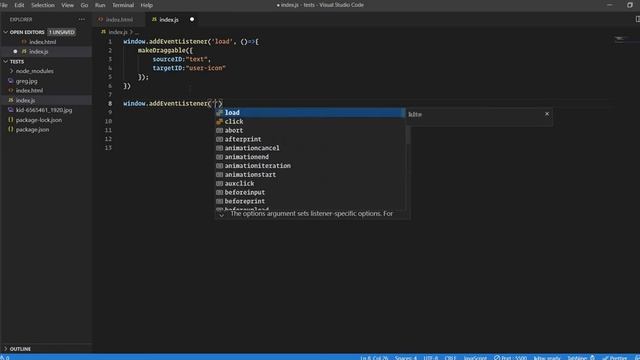Image resolution: width=640 pixels, height=360 pixels.
Task: Choose the 'beforeprint' suggestion
Action: 310,201
